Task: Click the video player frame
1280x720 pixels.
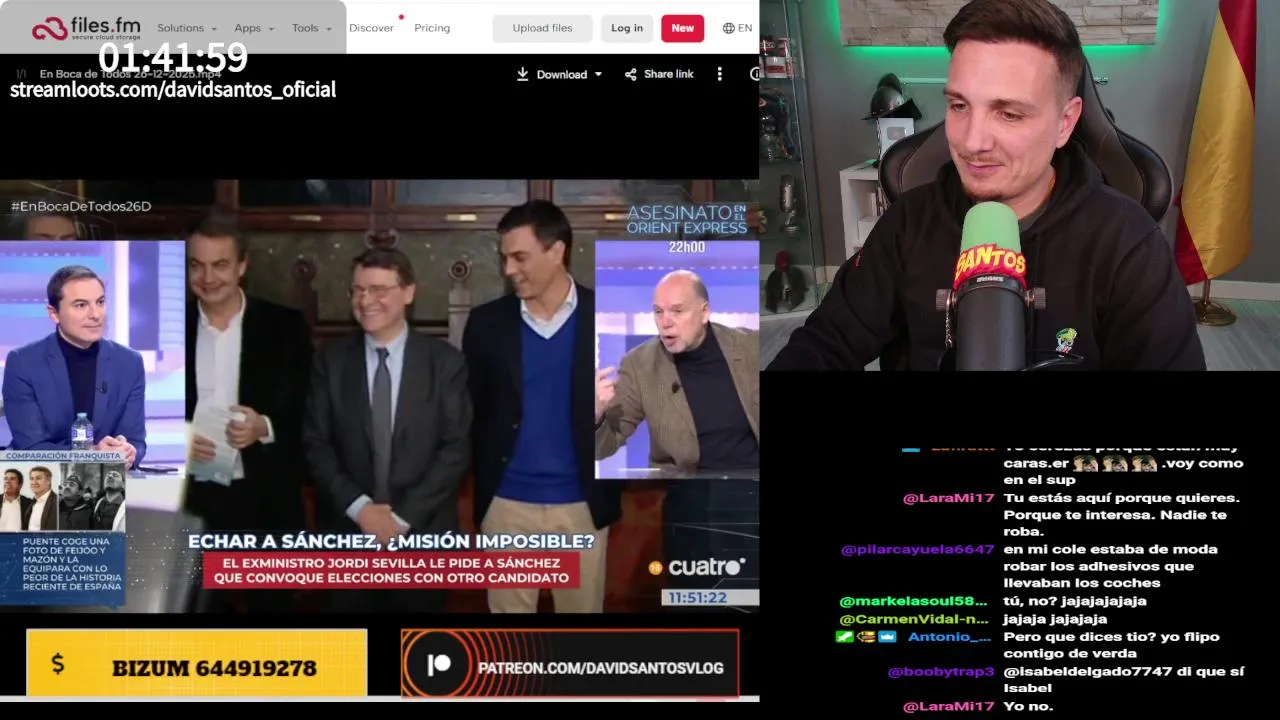Action: pos(379,396)
